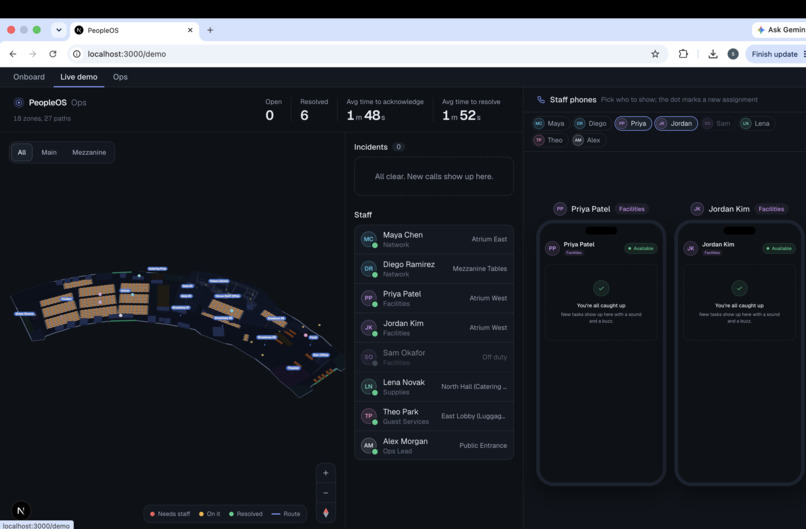Toggle Alex's phone chip
The height and width of the screenshot is (529, 806).
point(588,140)
